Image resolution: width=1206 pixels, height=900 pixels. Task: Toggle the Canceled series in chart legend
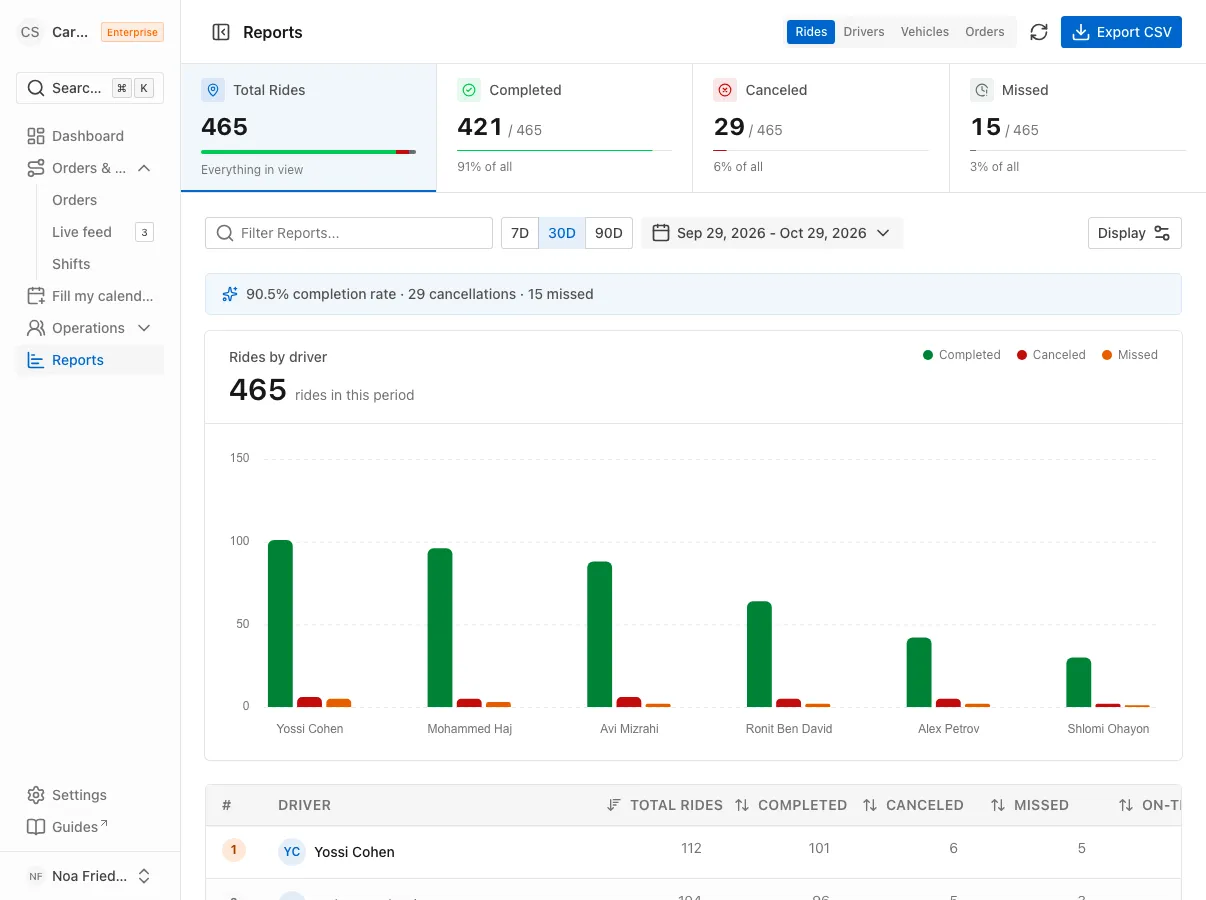1051,355
